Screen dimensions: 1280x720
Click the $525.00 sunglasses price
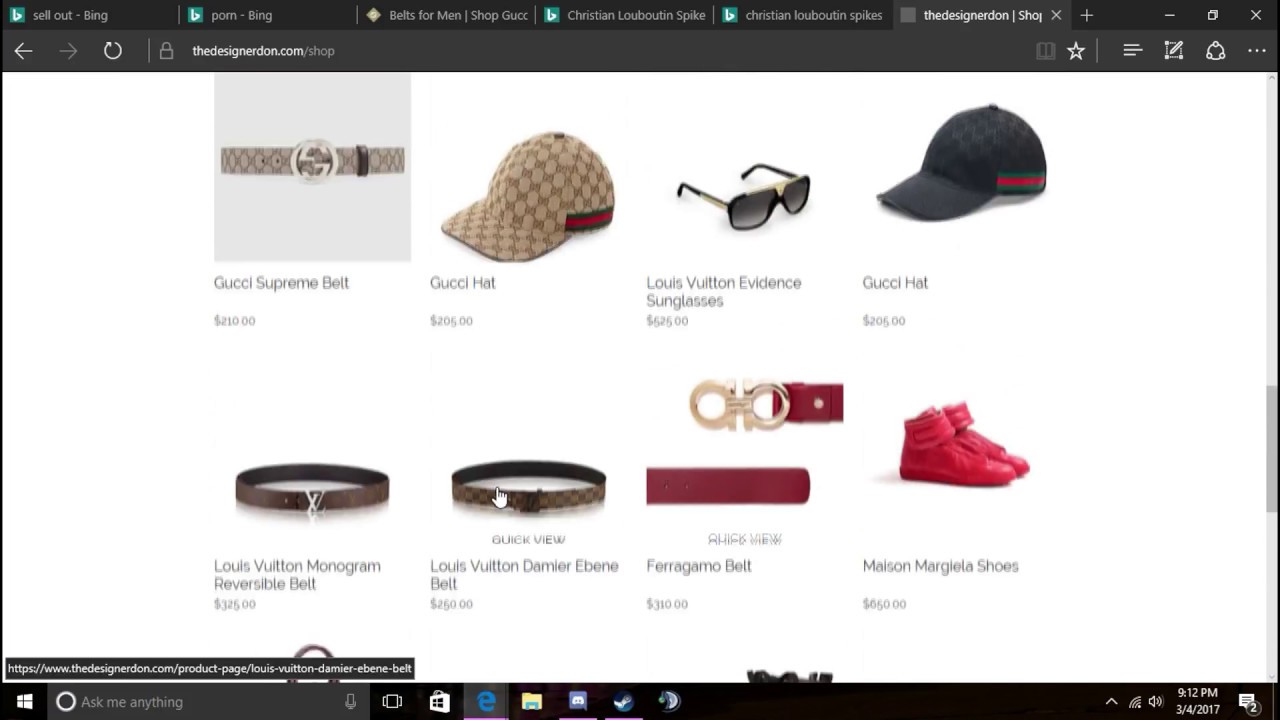point(667,321)
